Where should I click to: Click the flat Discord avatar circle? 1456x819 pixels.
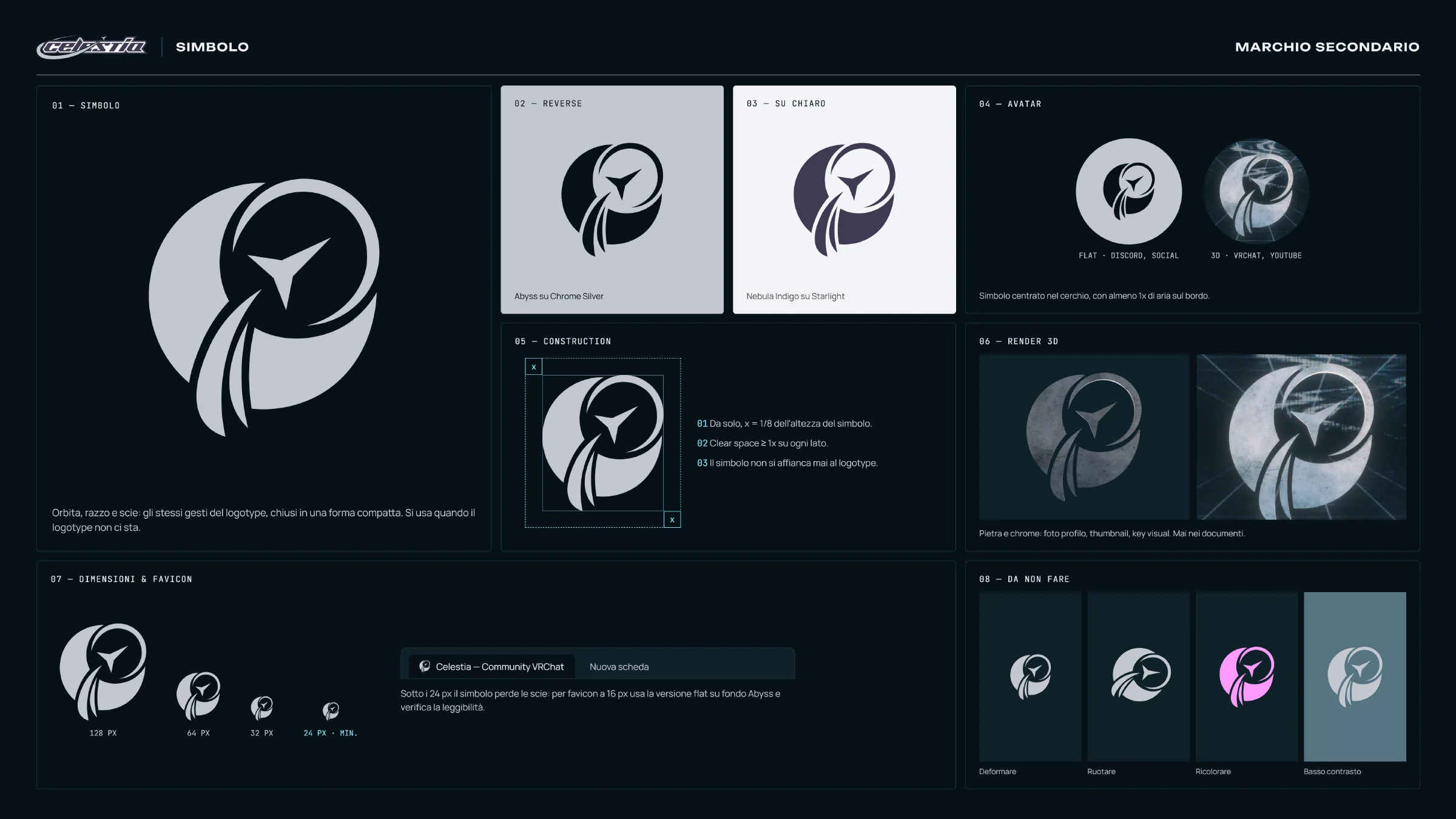(1128, 191)
